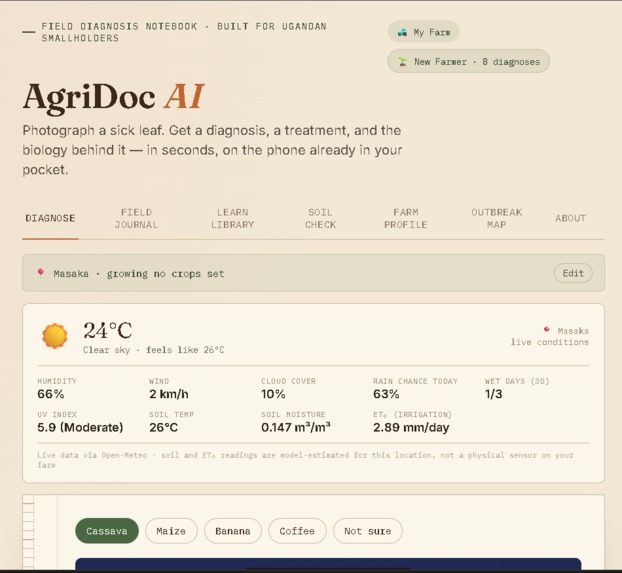Open the My Farm pill button

[x=423, y=32]
